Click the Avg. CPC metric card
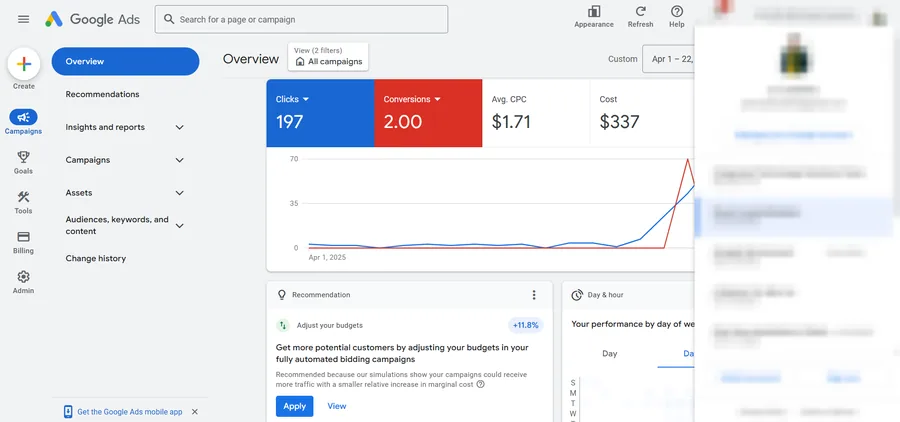This screenshot has width=900, height=422. 536,113
